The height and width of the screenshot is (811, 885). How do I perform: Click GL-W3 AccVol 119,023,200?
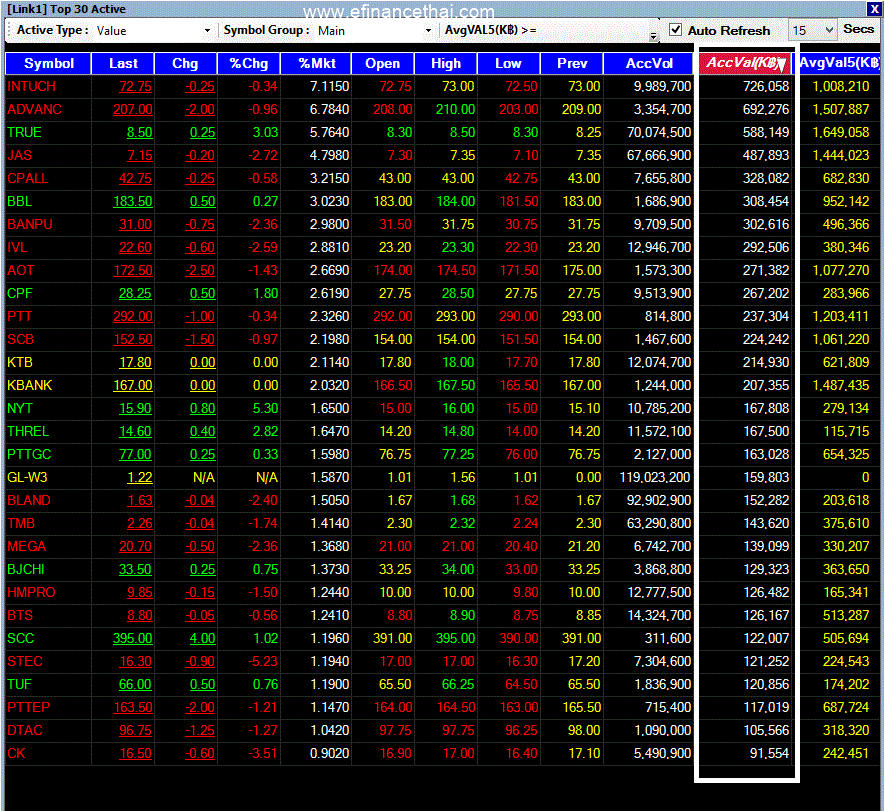click(655, 477)
